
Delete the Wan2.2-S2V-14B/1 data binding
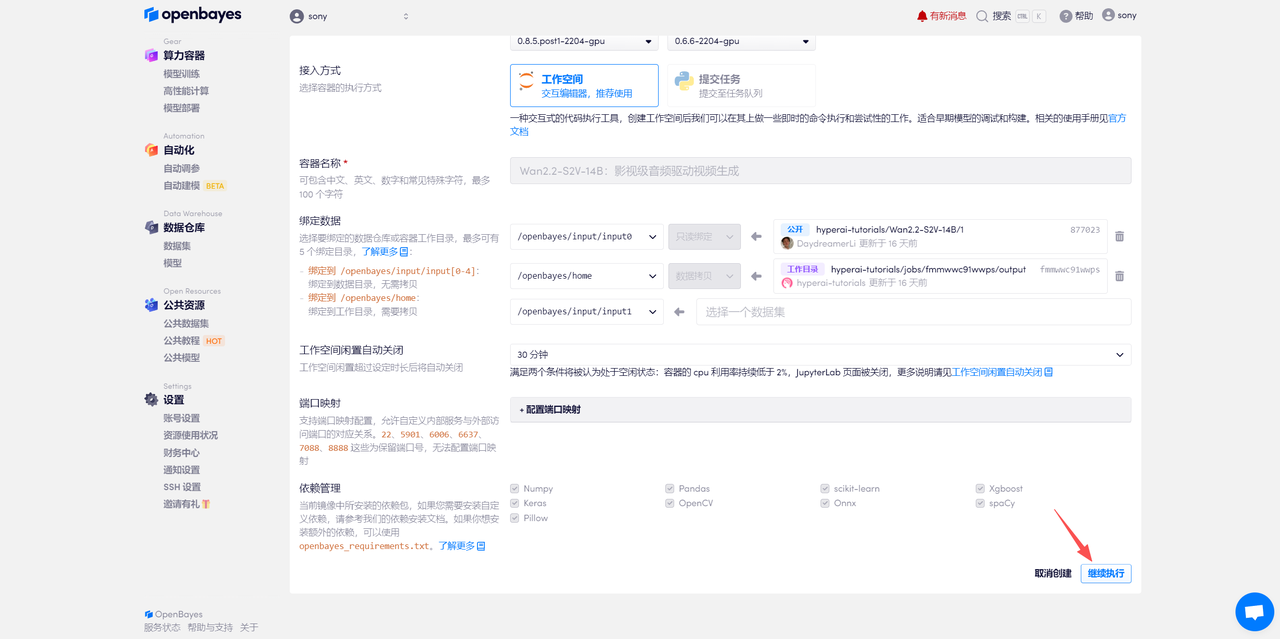coord(1119,237)
